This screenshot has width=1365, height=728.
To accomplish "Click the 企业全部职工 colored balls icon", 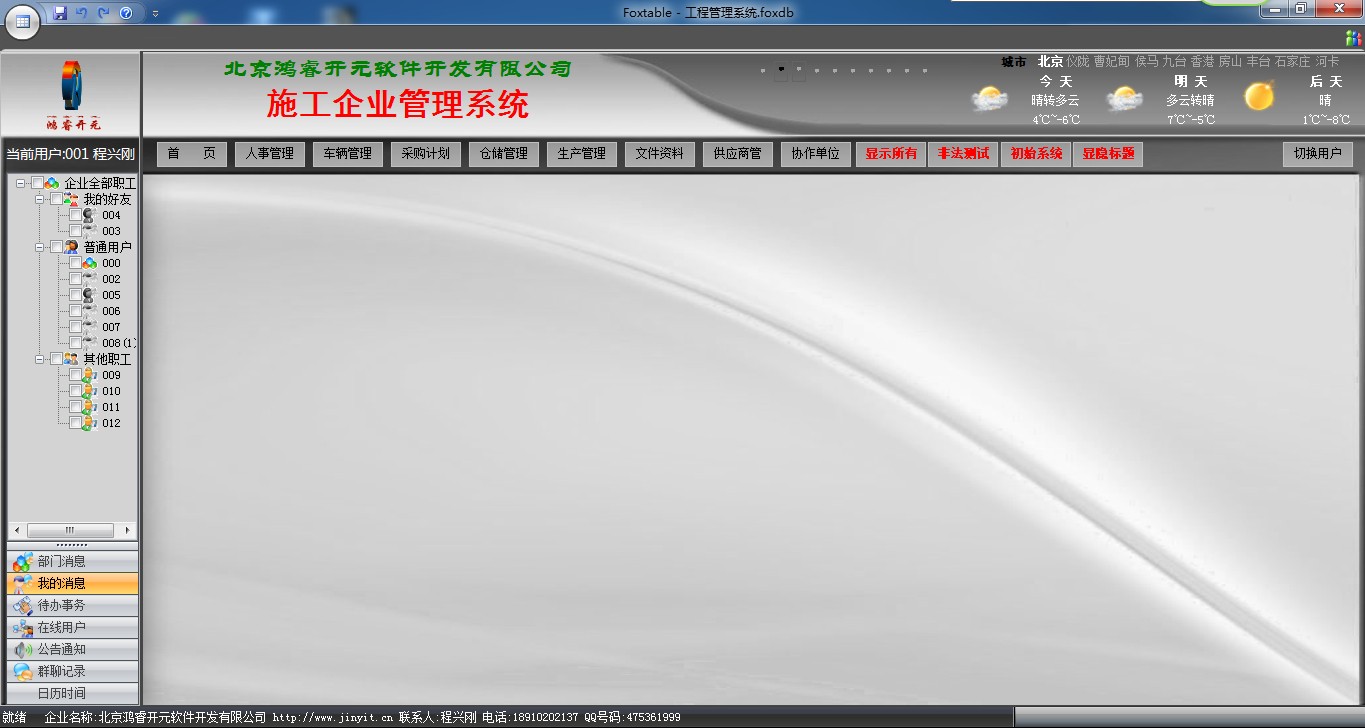I will [x=52, y=183].
